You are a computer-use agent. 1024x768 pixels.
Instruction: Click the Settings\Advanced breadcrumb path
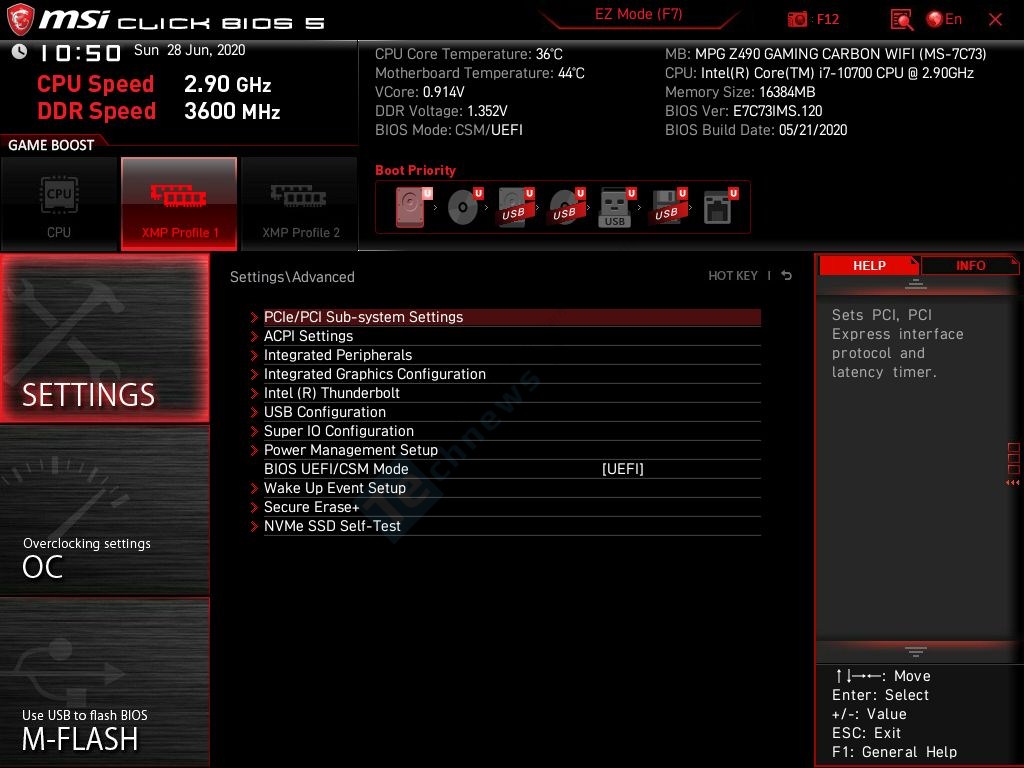pos(292,277)
